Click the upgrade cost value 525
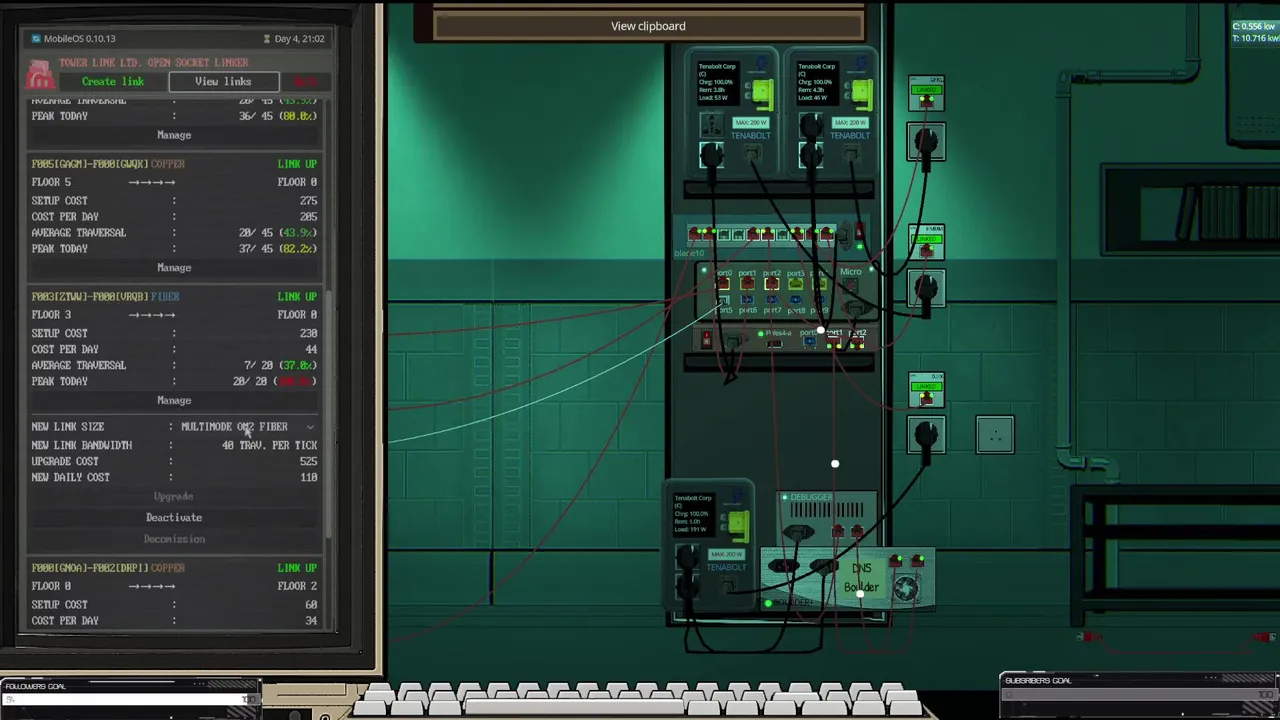This screenshot has width=1280, height=720. click(x=308, y=462)
